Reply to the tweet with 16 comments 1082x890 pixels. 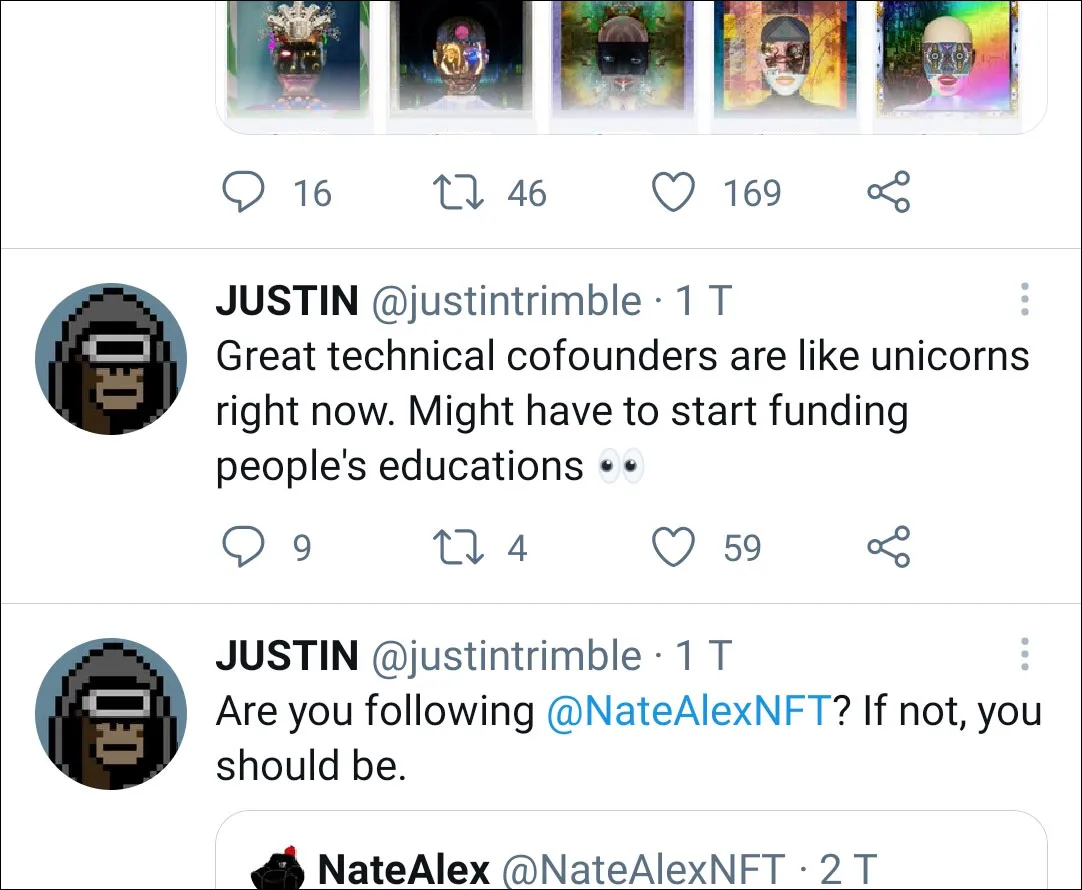coord(243,191)
